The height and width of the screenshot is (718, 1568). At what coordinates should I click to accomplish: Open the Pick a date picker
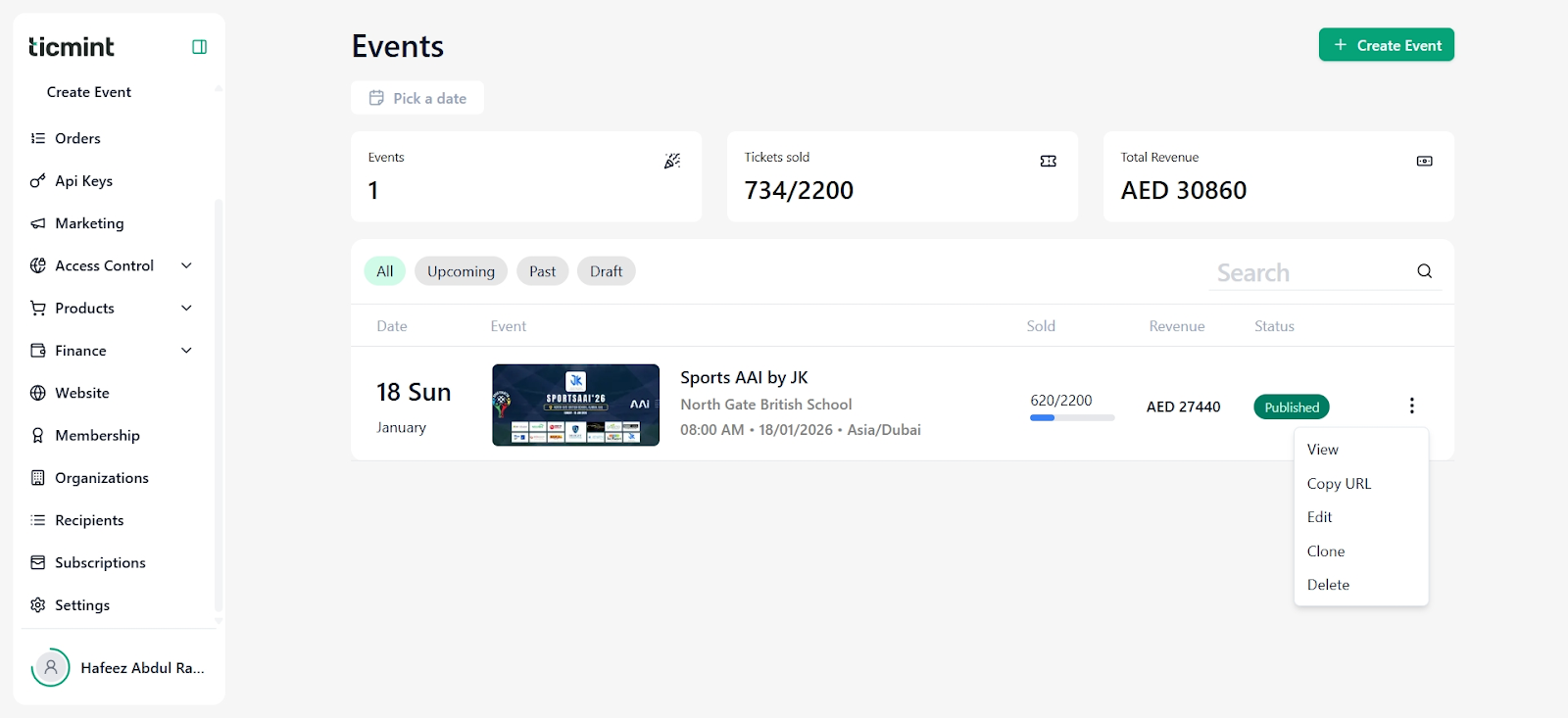click(x=417, y=98)
